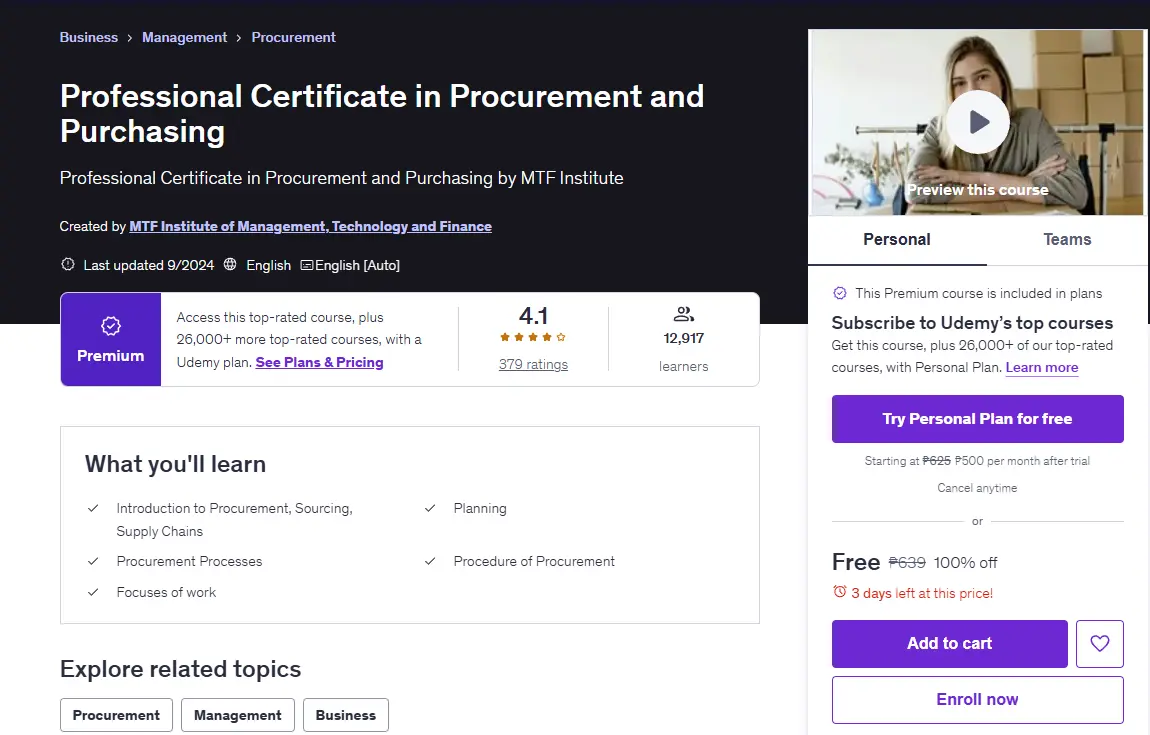Click the 12,917 learners count
This screenshot has width=1150, height=735.
pos(684,338)
